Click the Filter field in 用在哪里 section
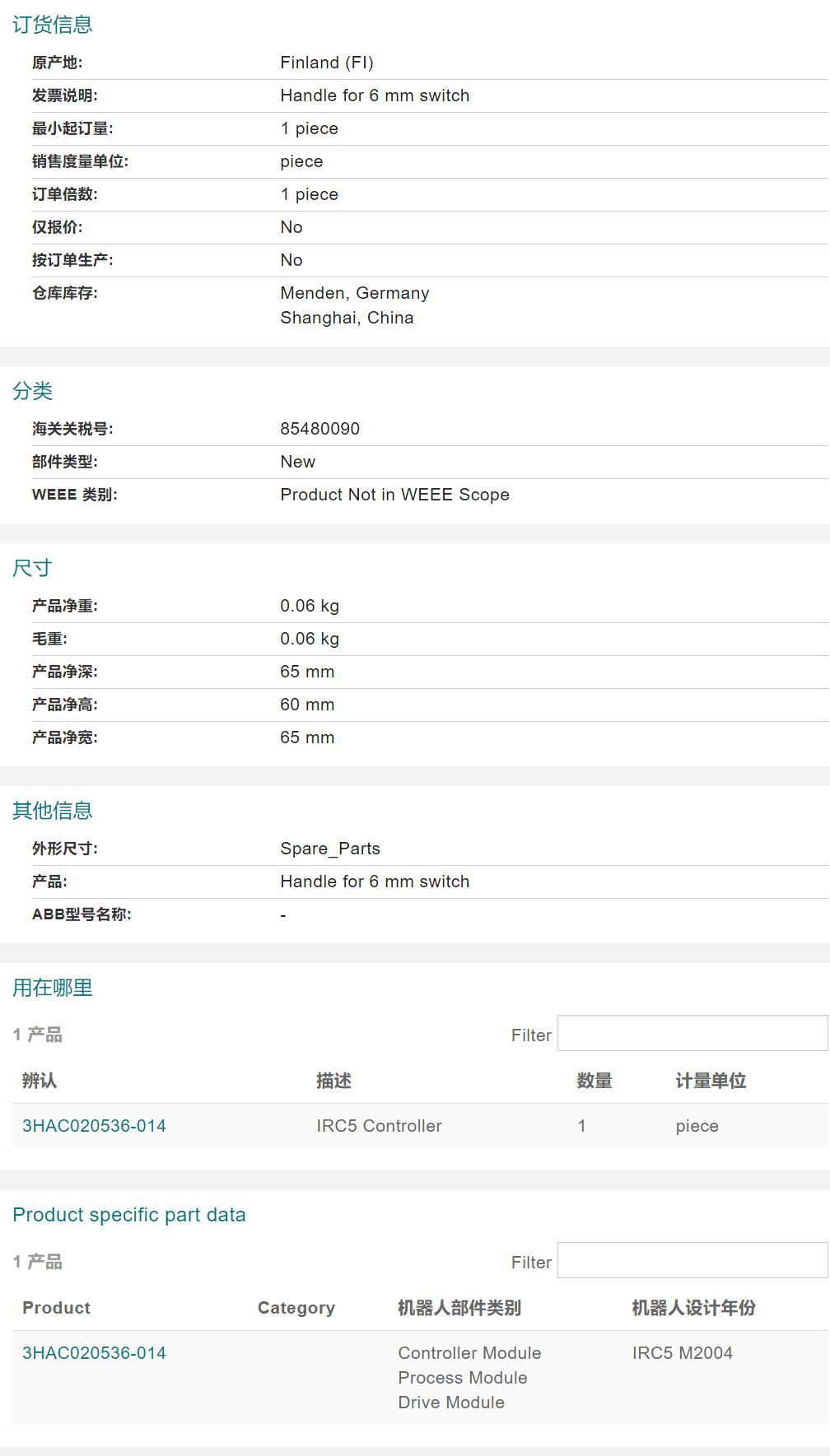Screen dimensions: 830x1456 (692, 1034)
